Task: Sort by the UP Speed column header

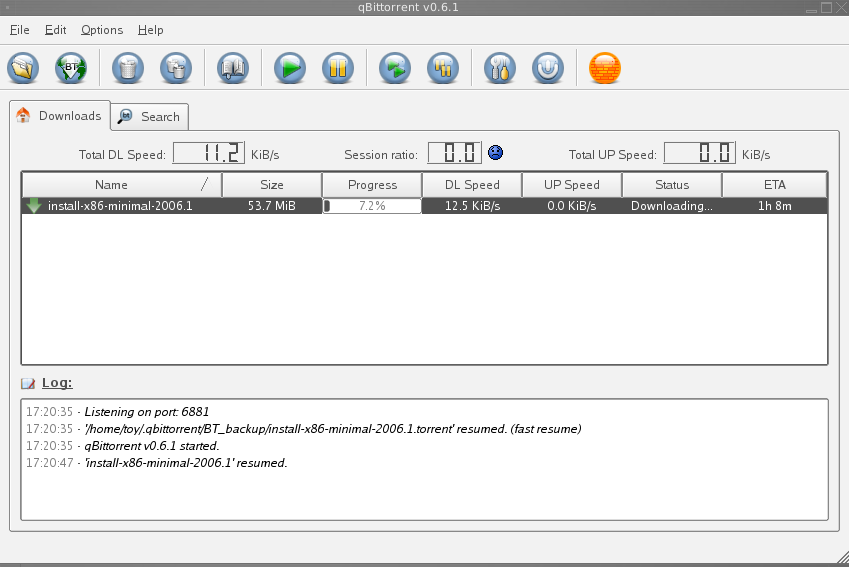Action: (572, 185)
